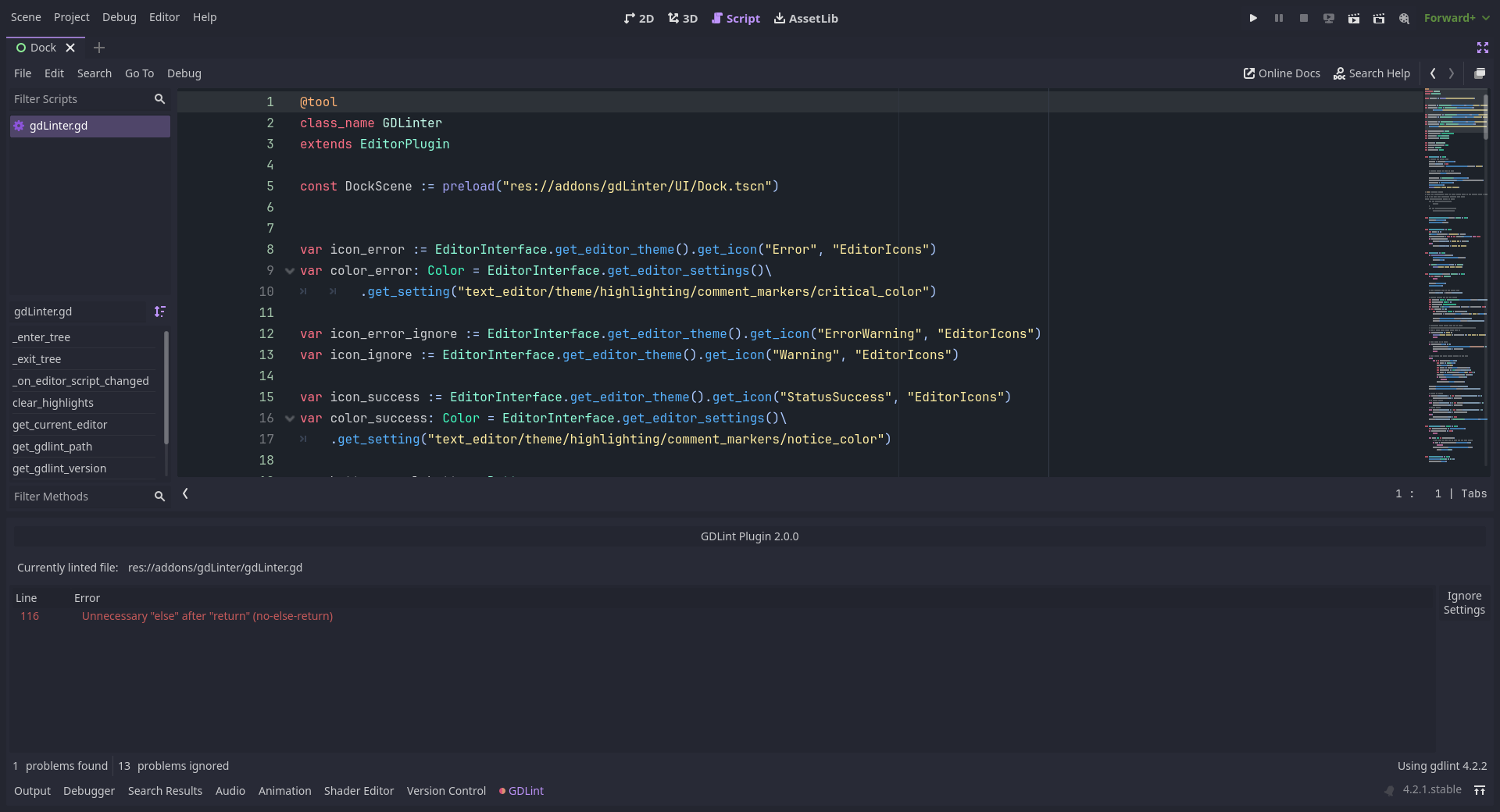Open the top Editor menu

tap(164, 17)
